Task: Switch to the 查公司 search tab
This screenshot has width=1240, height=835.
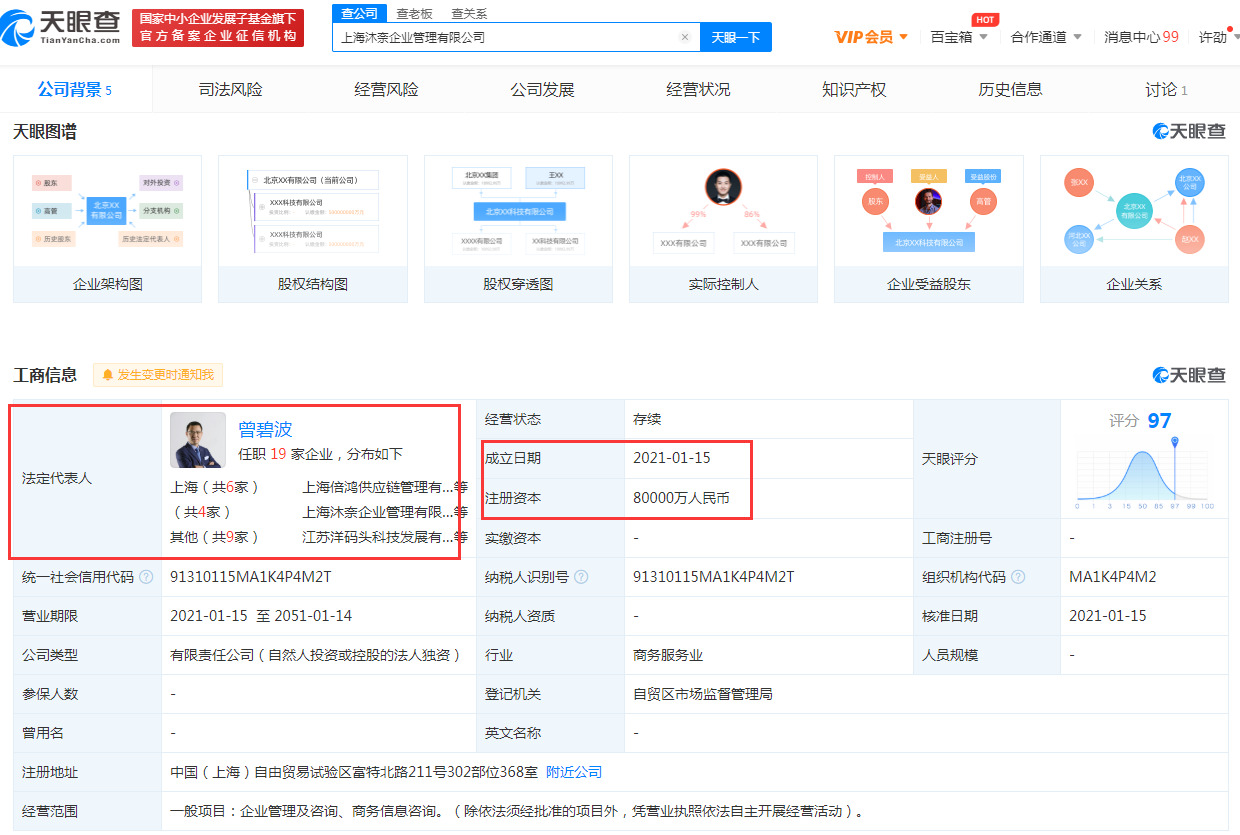Action: coord(359,13)
